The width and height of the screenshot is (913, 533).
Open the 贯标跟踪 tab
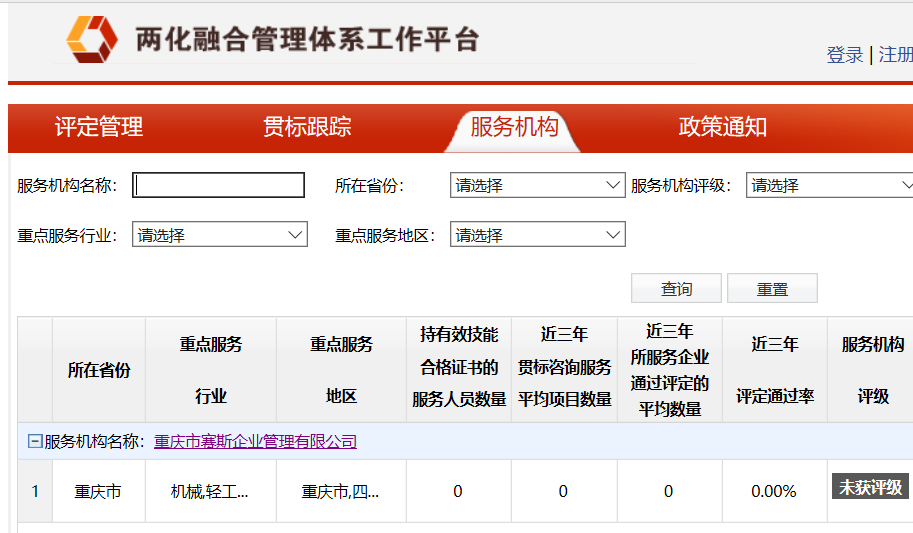307,127
